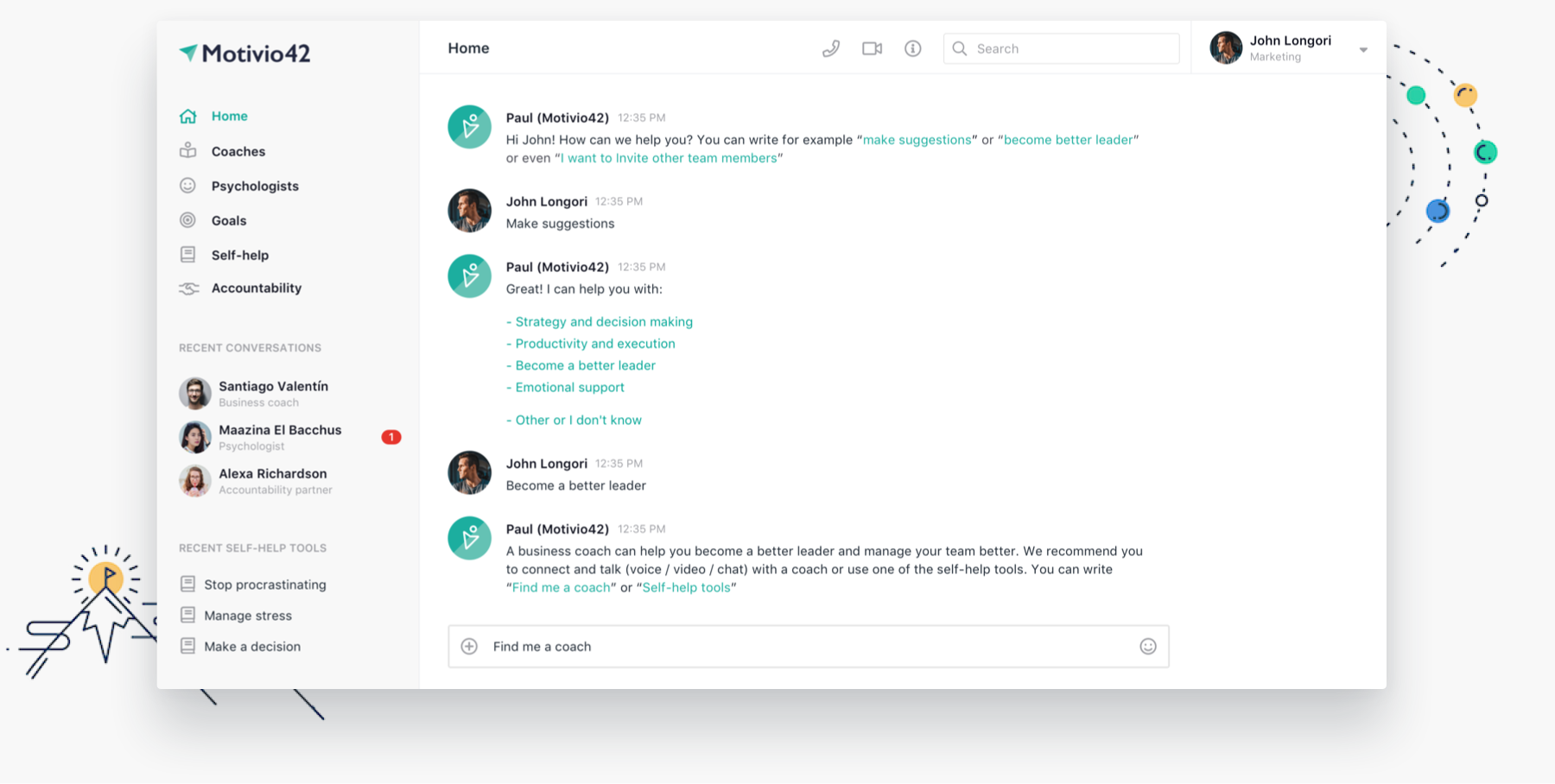The image size is (1555, 784).
Task: Select the Accountability handshake icon
Action: (188, 288)
